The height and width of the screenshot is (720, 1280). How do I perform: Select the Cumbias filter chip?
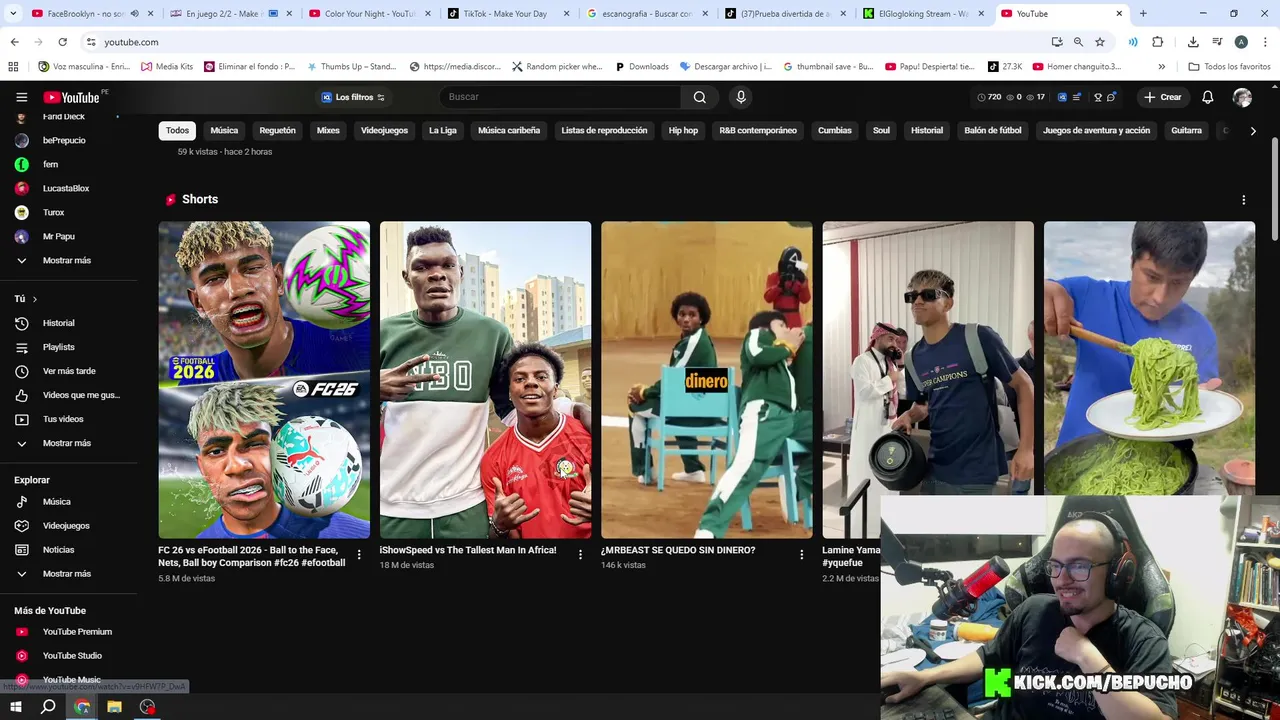pyautogui.click(x=834, y=131)
